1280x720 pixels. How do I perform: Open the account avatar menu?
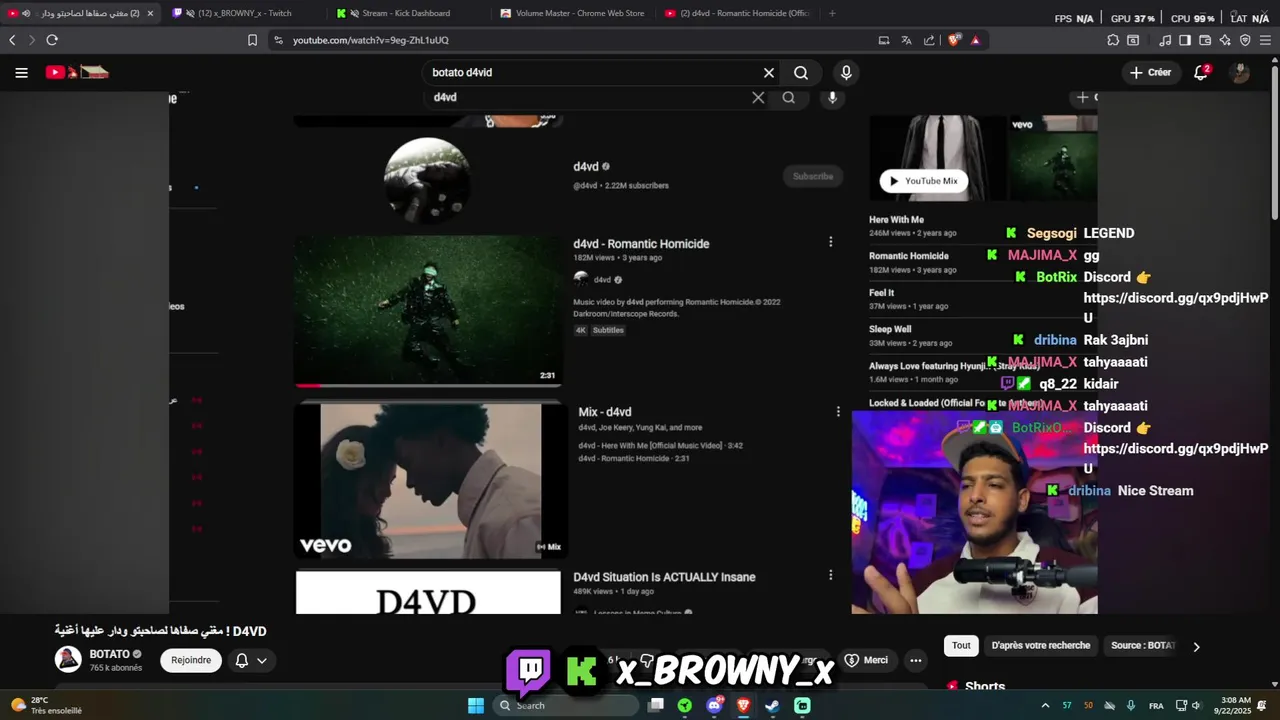coord(1240,72)
